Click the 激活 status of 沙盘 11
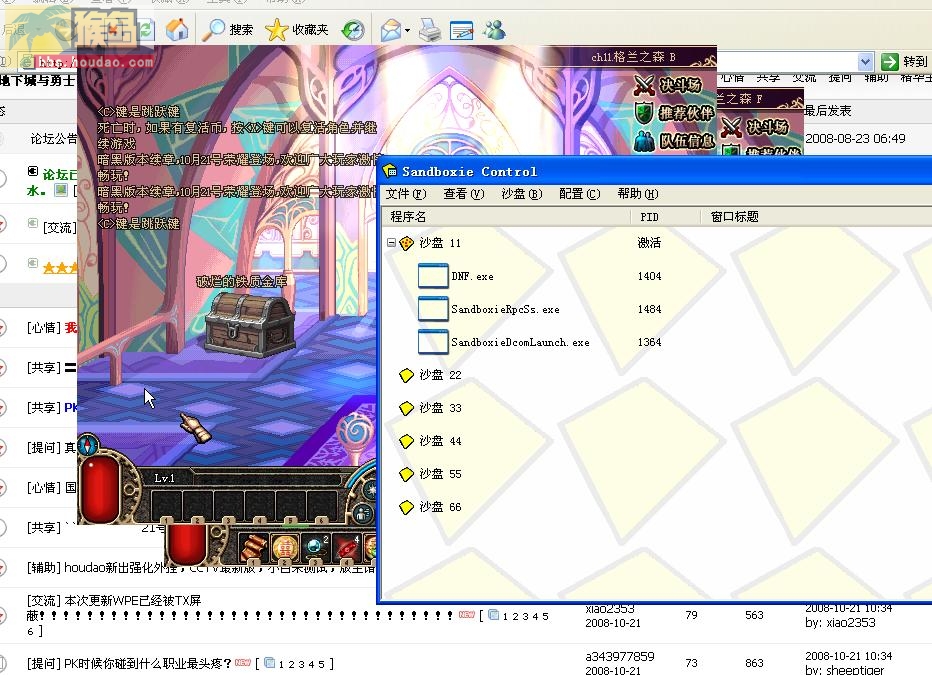This screenshot has width=932, height=675. coord(649,242)
